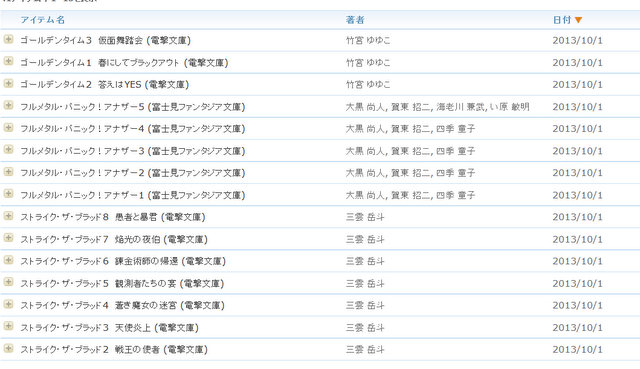Sort by the アイテム名 column header

pos(42,20)
